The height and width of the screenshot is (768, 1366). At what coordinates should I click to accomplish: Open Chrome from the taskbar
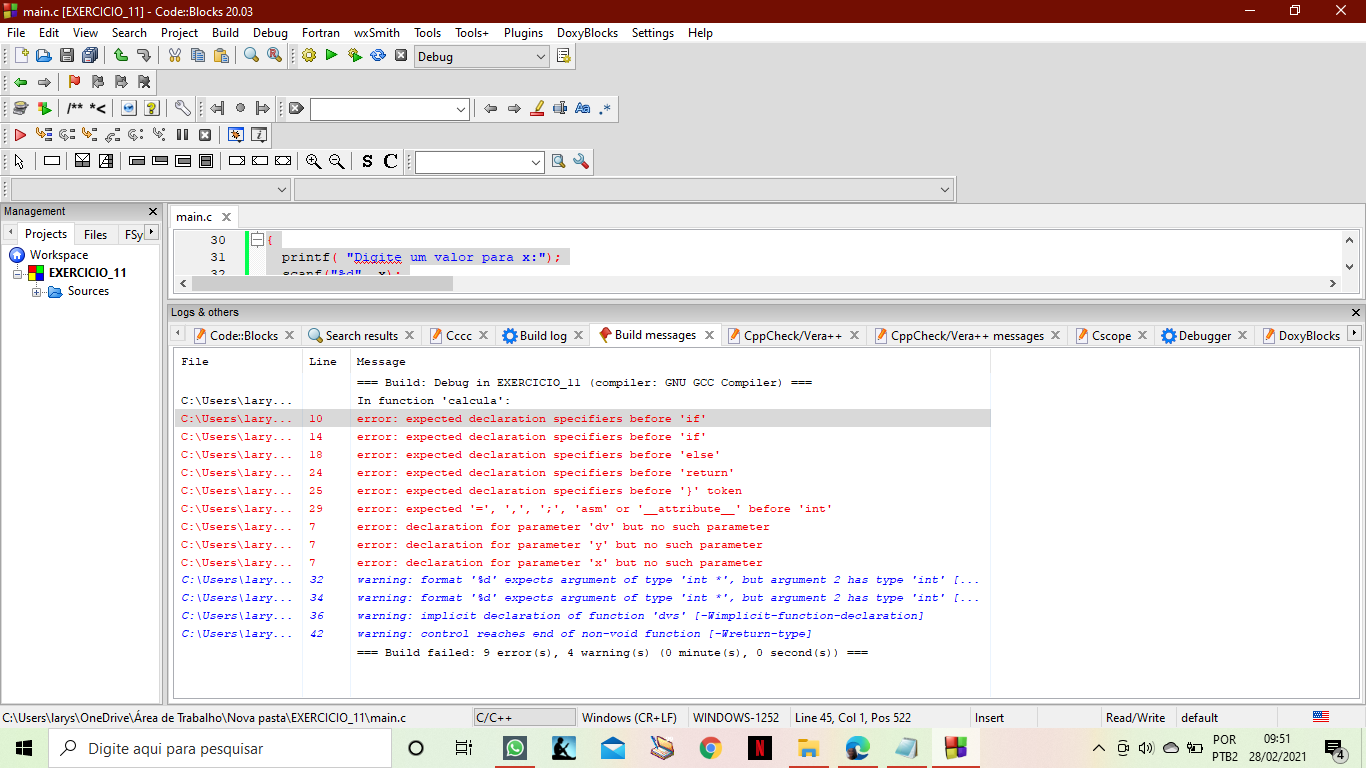(x=711, y=748)
